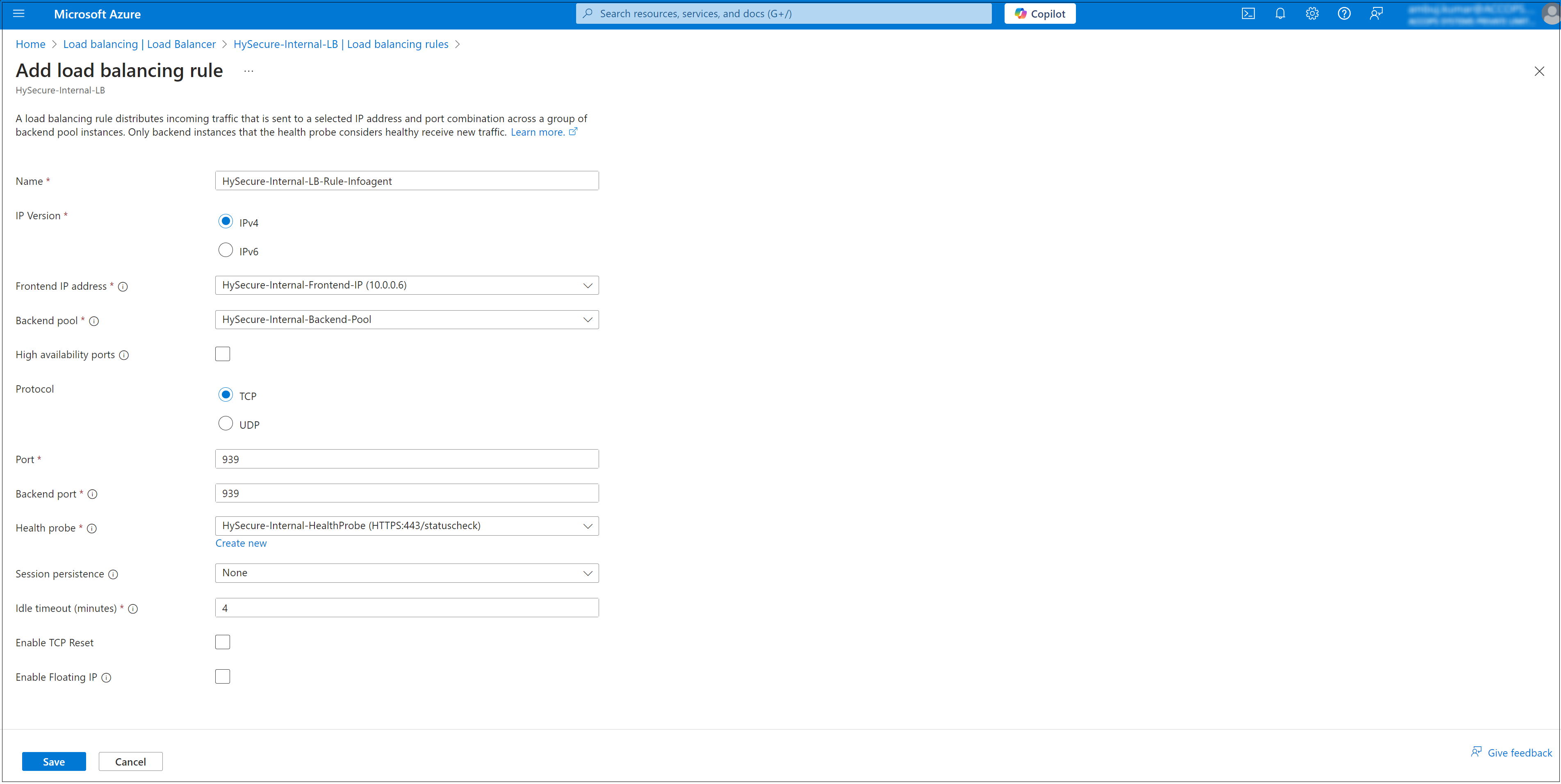Image resolution: width=1561 pixels, height=784 pixels.
Task: Click the Create new health probe link
Action: (x=241, y=543)
